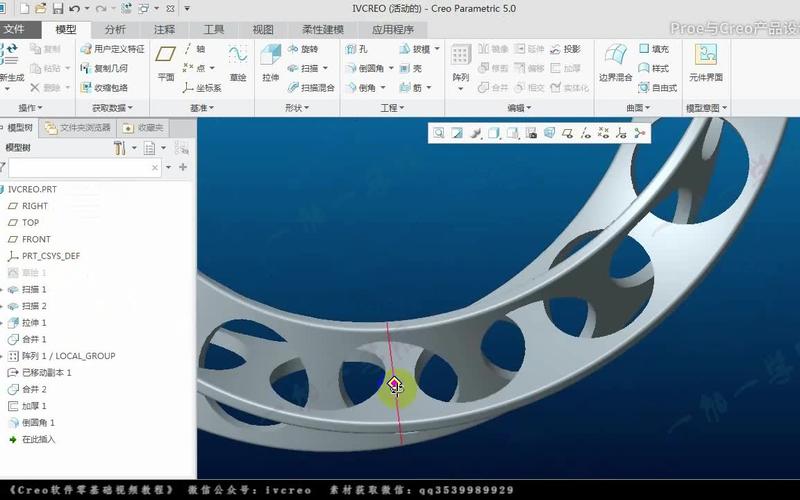Image resolution: width=800 pixels, height=500 pixels.
Task: Expand the 阵列 1 / LOCAL_GROUP tree node
Action: (3, 356)
